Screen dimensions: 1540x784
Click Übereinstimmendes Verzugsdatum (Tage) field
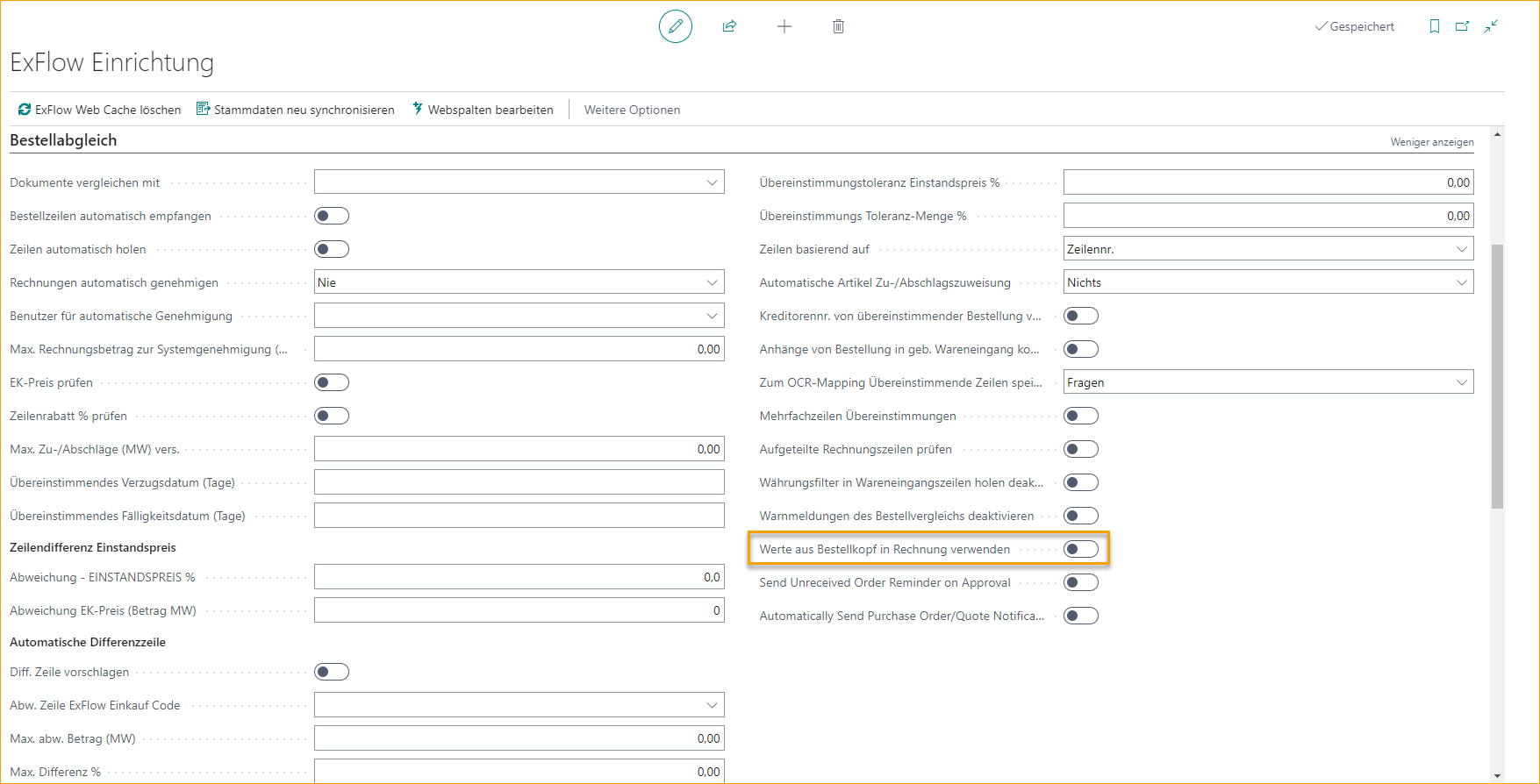519,482
